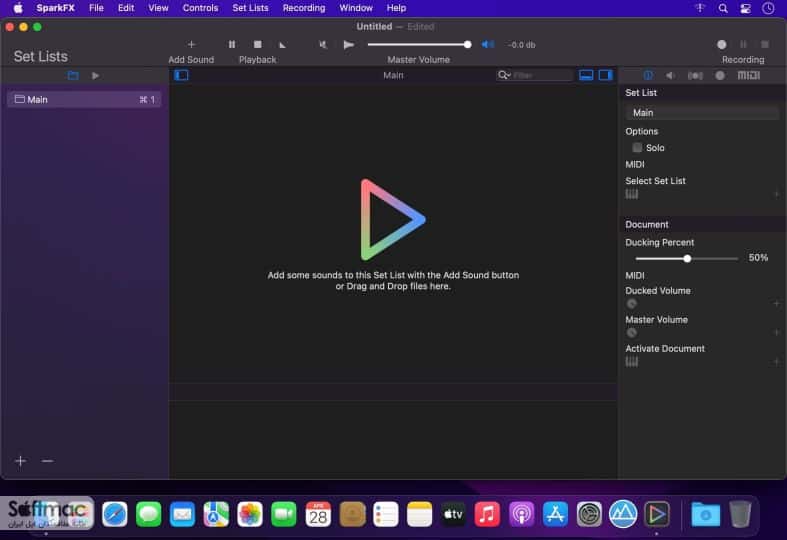
Task: Open the View menu
Action: point(158,8)
